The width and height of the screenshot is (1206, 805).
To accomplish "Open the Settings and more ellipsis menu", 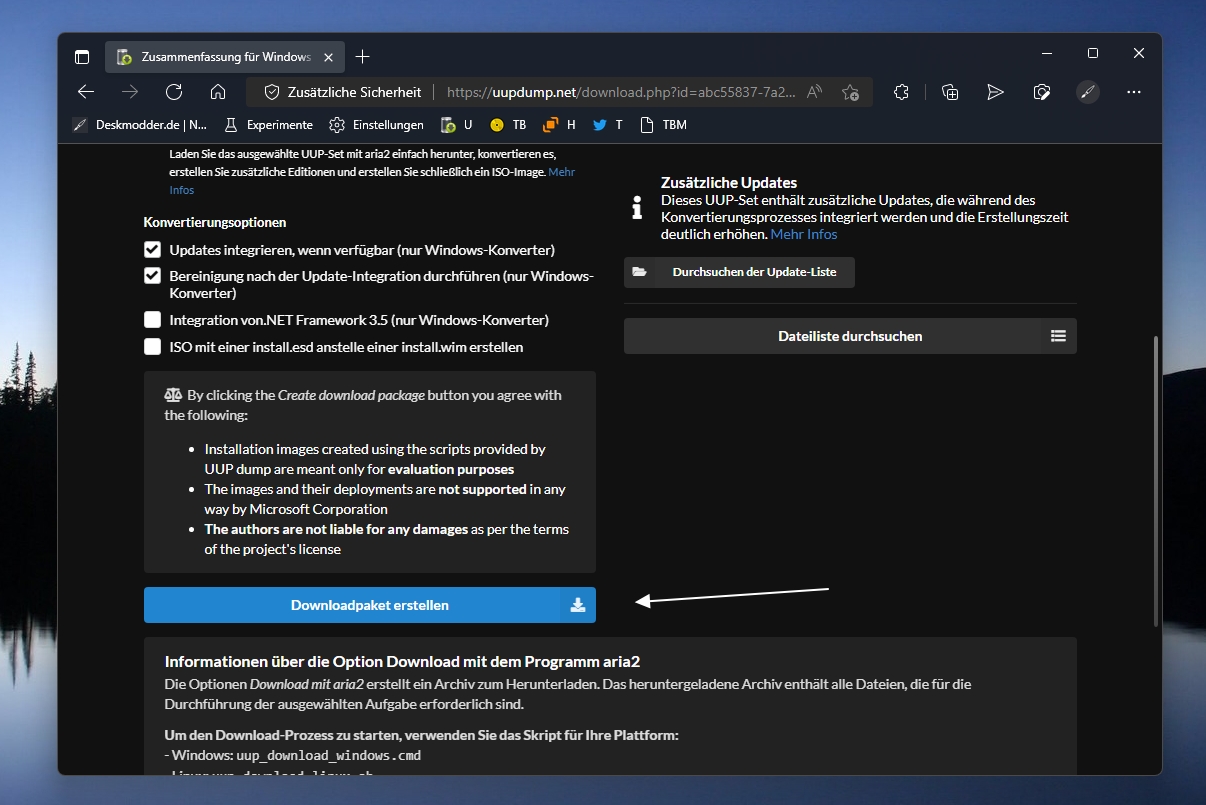I will pos(1134,92).
